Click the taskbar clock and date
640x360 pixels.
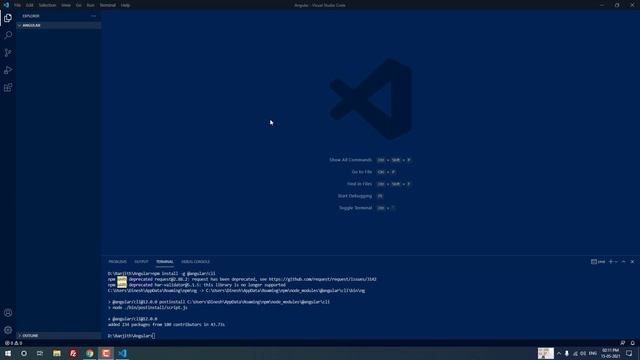[x=610, y=353]
